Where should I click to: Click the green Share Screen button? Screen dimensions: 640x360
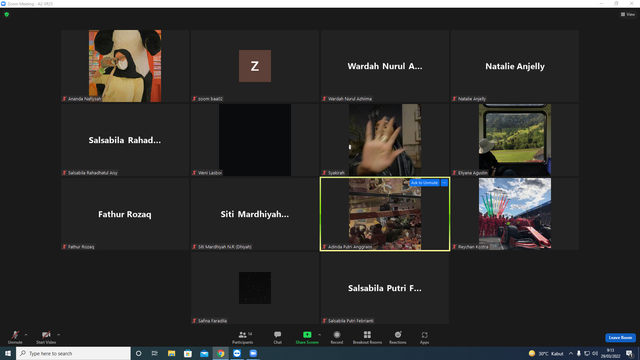pyautogui.click(x=307, y=337)
